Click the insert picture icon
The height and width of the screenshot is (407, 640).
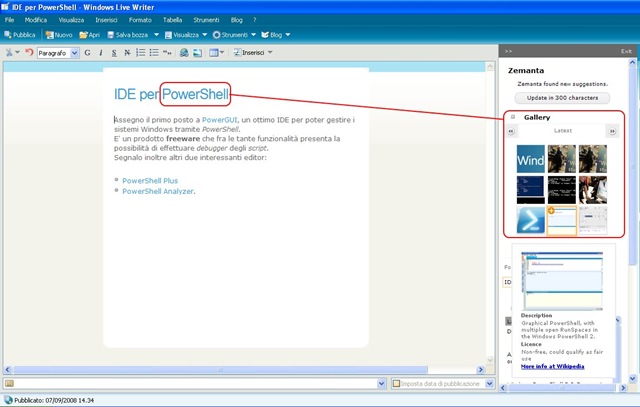pos(198,52)
